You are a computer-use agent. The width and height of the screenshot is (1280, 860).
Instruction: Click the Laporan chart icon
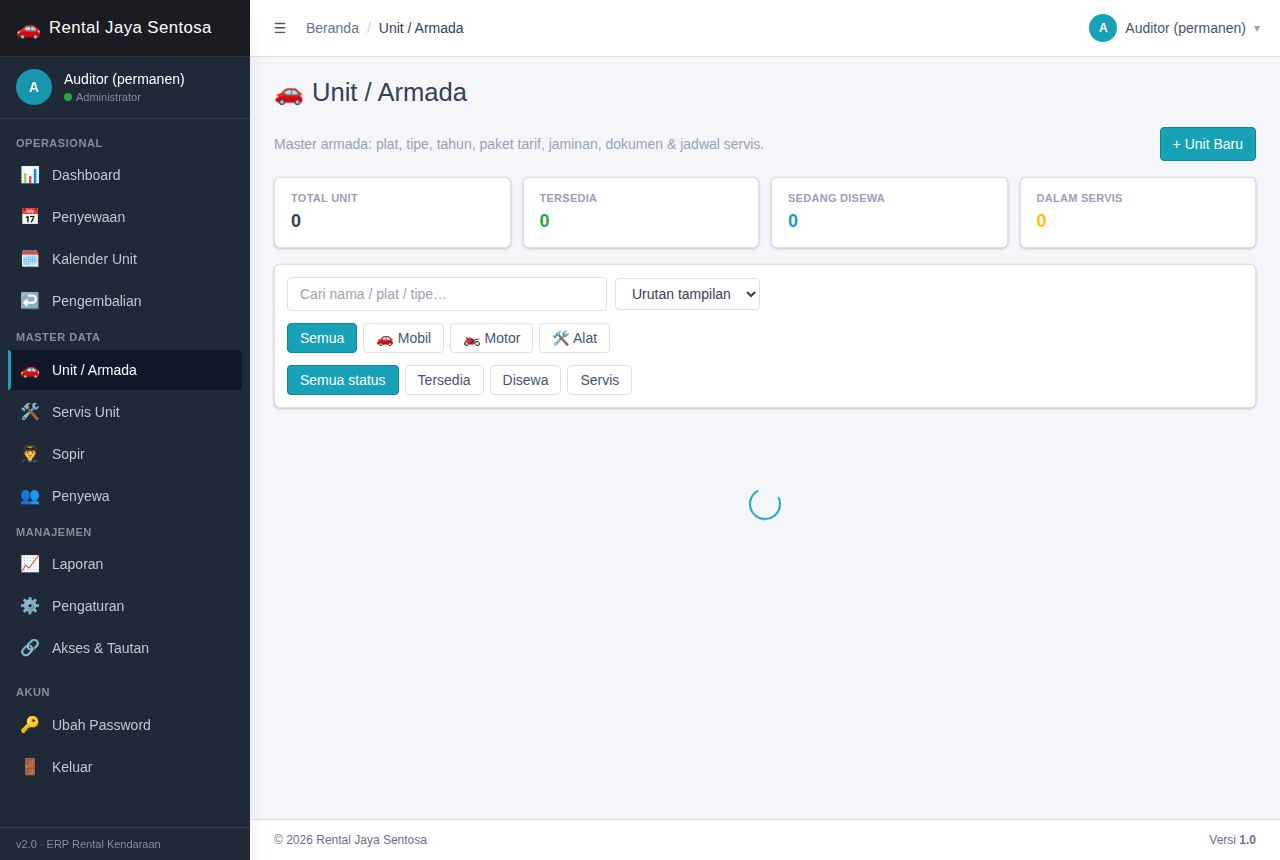[30, 564]
